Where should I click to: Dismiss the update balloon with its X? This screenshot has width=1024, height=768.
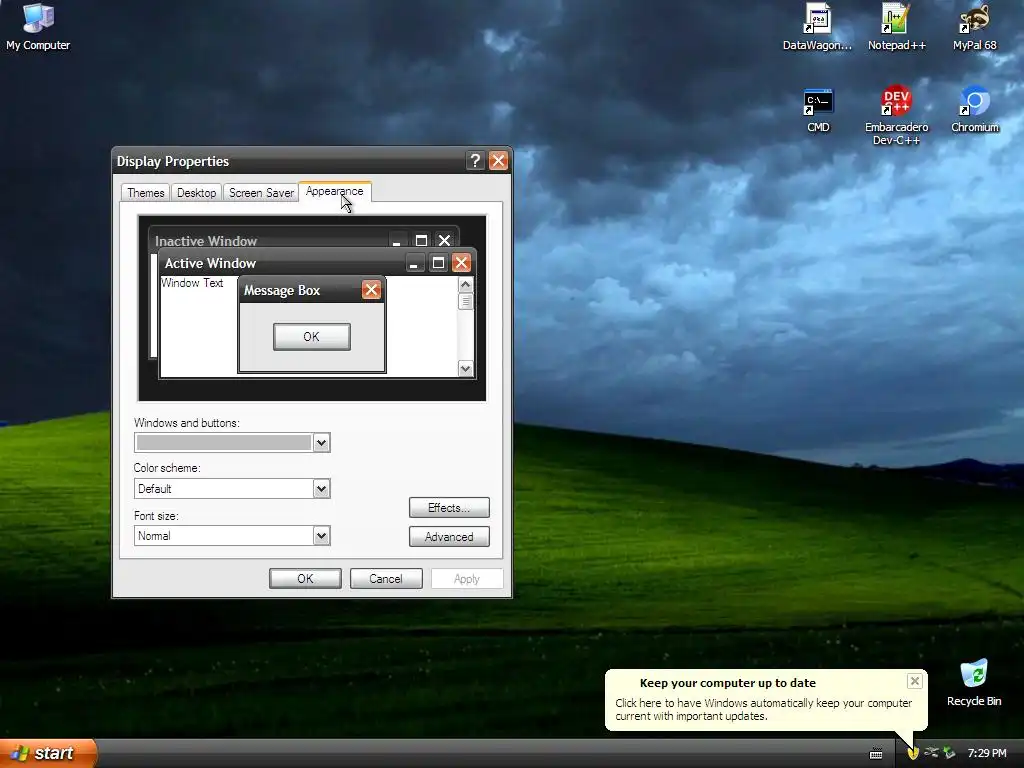pos(914,681)
